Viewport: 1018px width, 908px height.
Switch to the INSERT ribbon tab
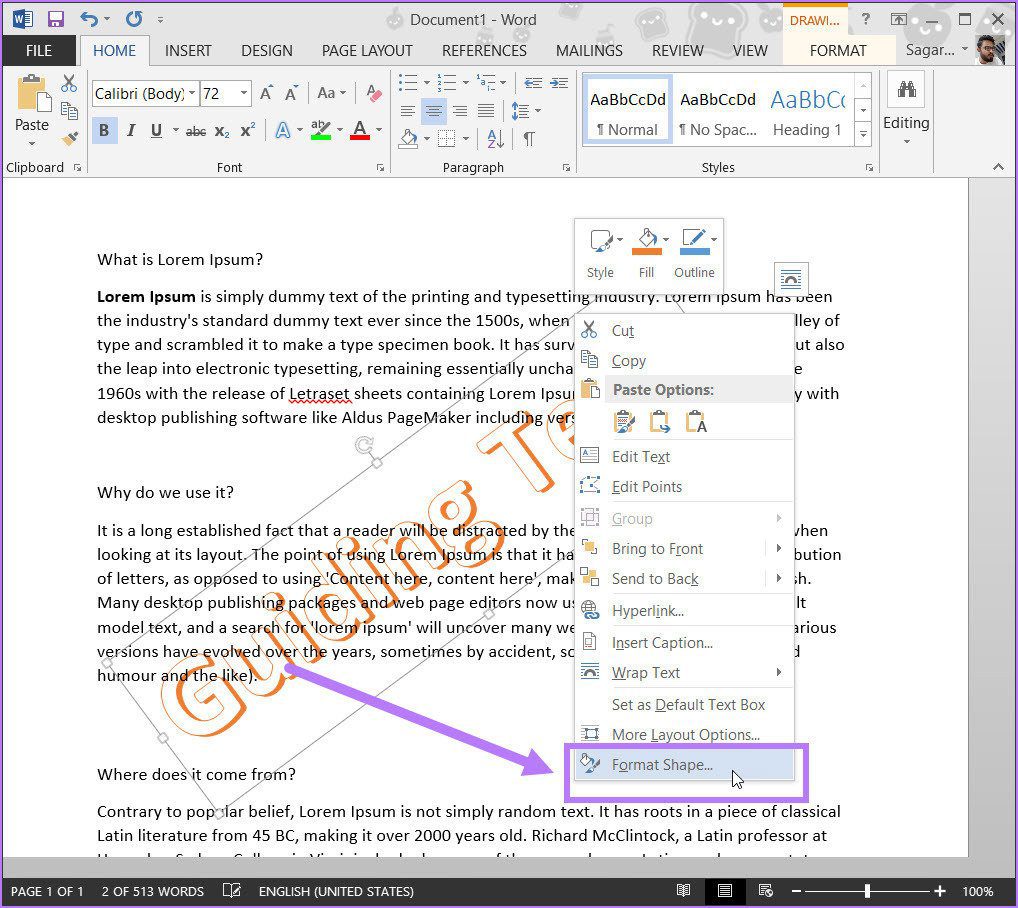pos(188,51)
